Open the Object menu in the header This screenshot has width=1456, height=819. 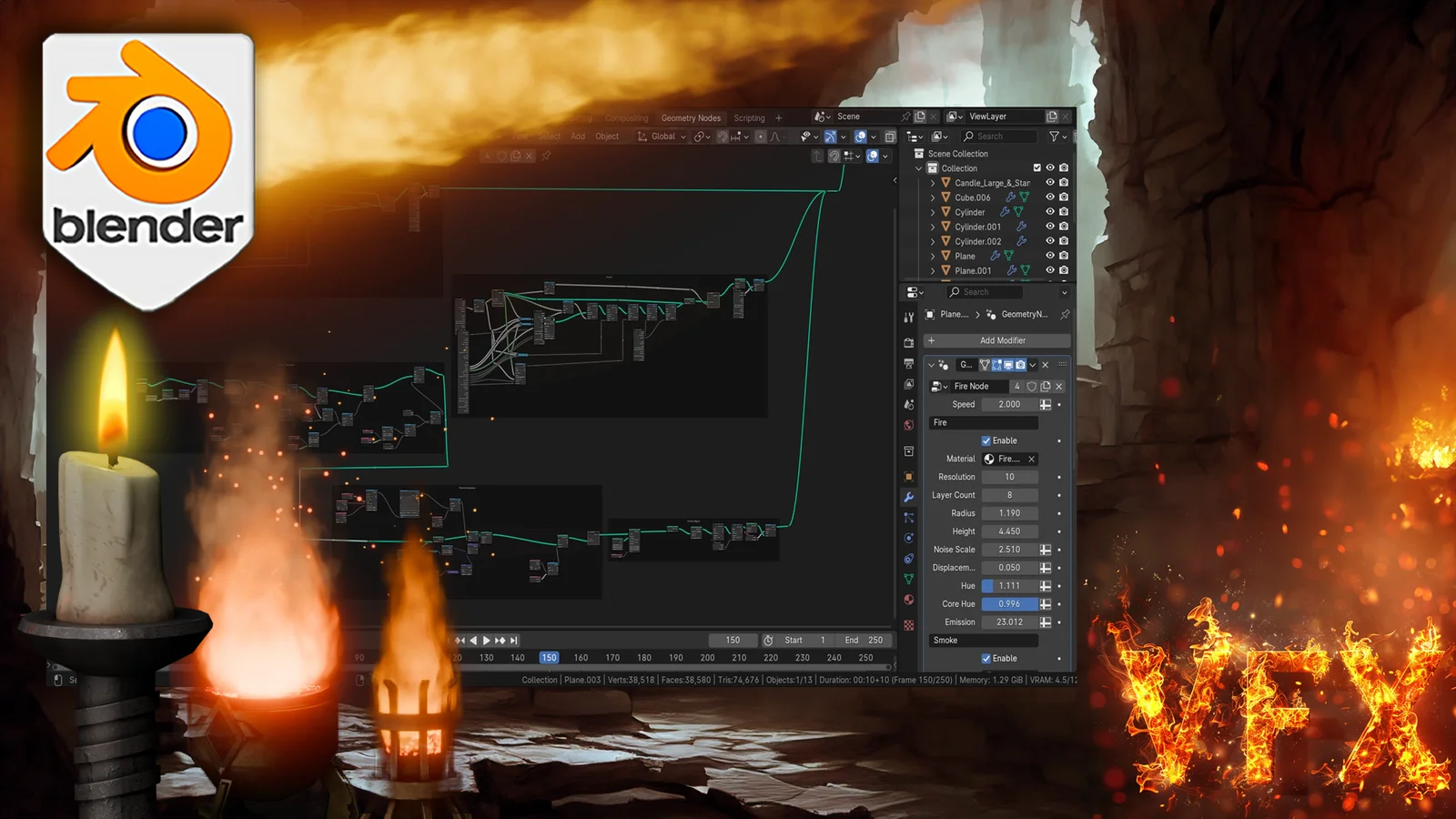pyautogui.click(x=606, y=136)
